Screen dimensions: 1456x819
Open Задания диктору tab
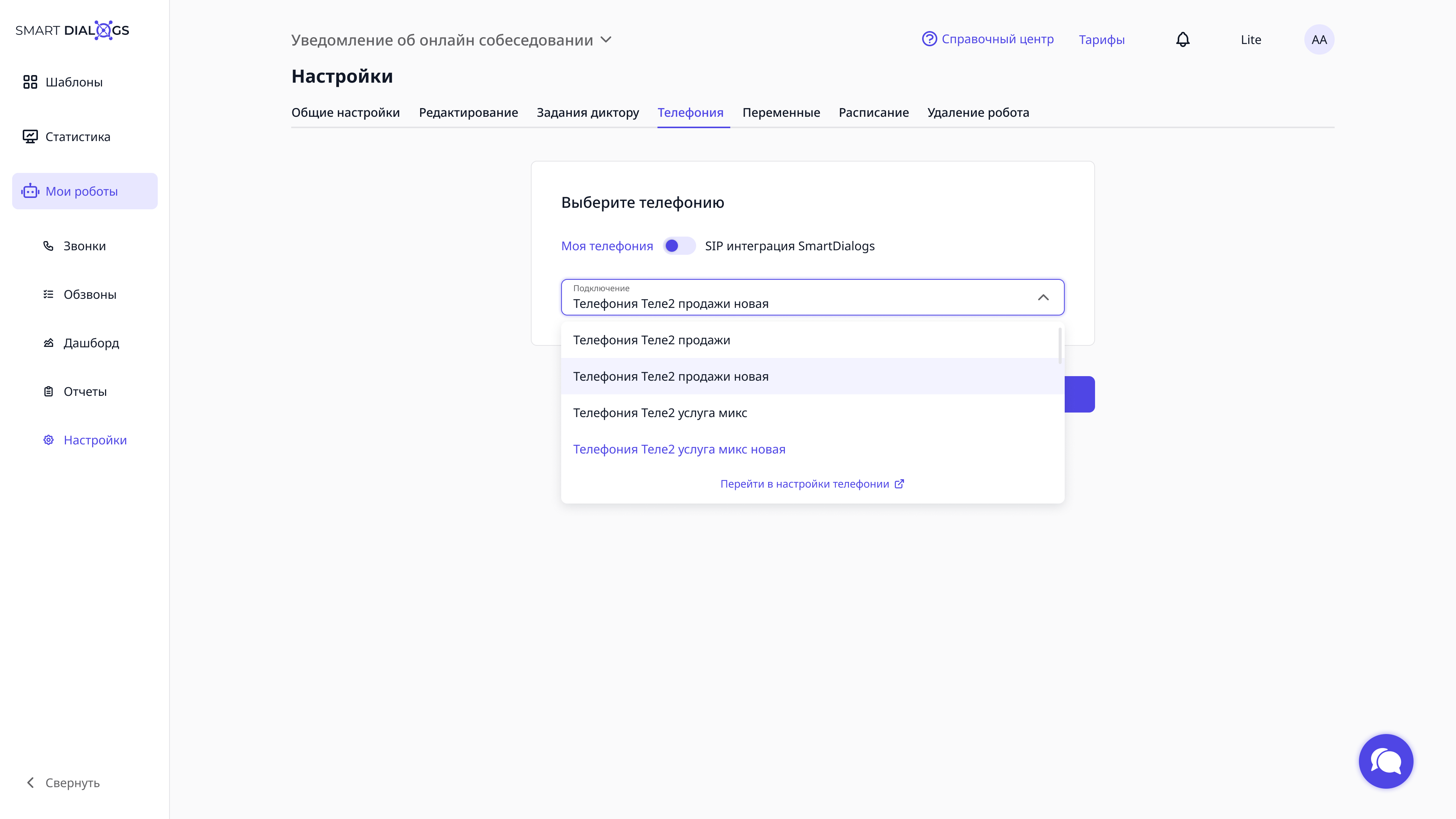coord(588,113)
